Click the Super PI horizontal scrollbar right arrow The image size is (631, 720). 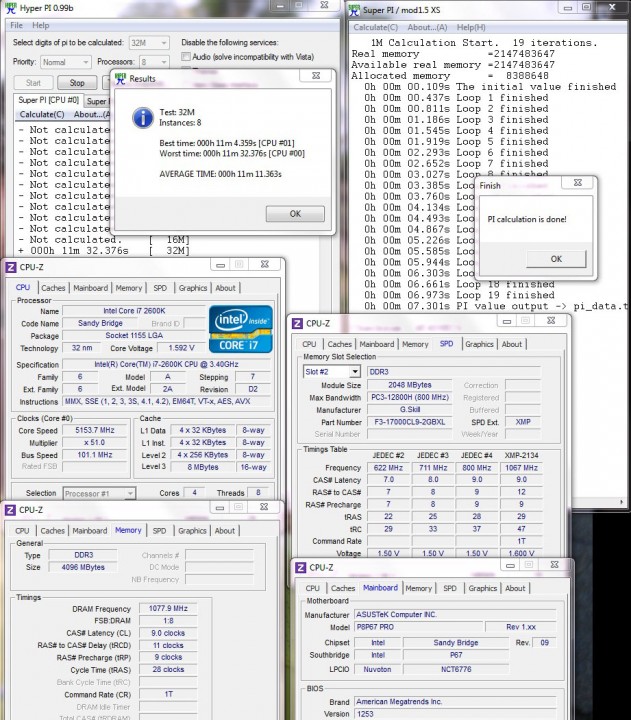tap(621, 502)
